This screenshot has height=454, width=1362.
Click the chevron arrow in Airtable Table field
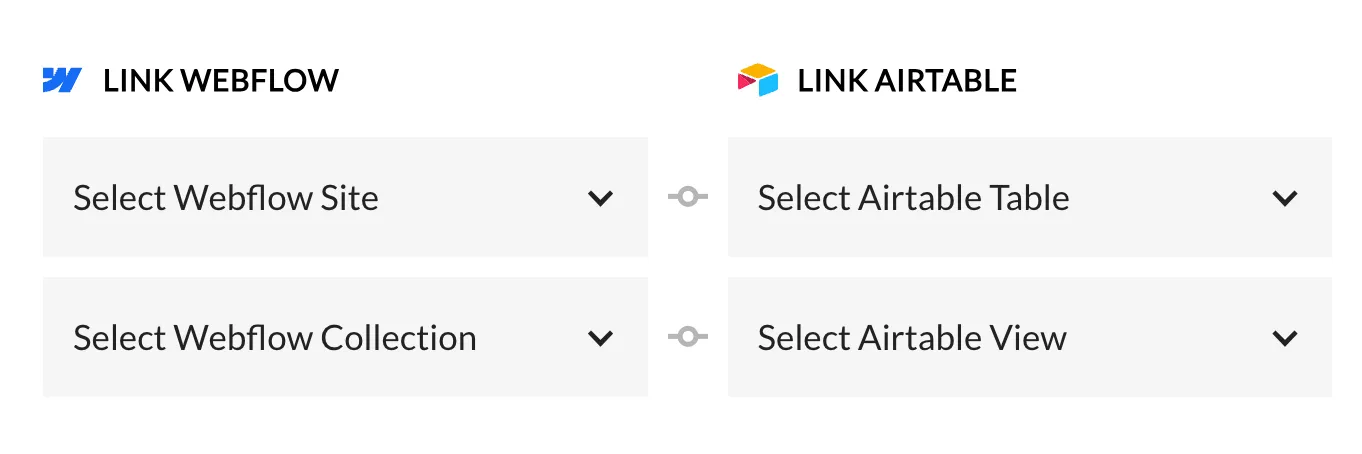[x=1285, y=198]
